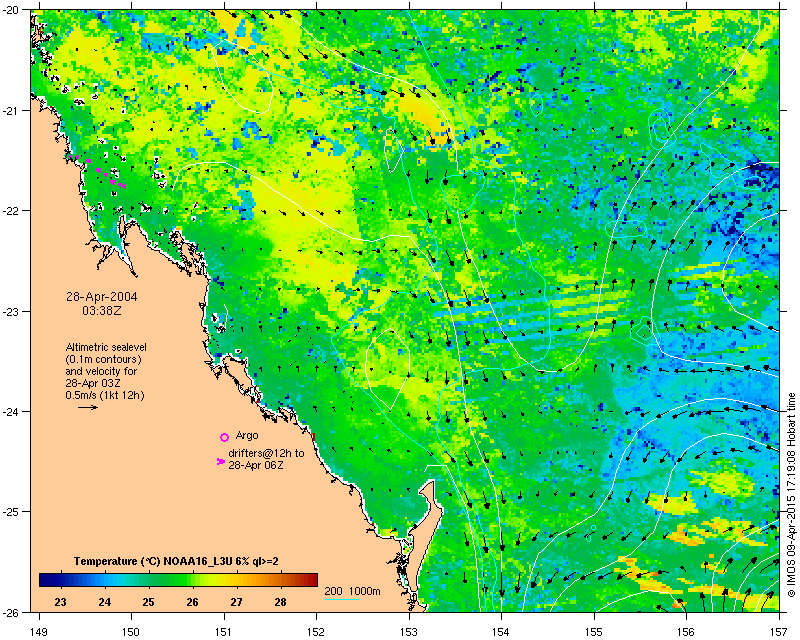Click the longitude axis label 154
Viewport: 800px width, 640px height.
(502, 632)
